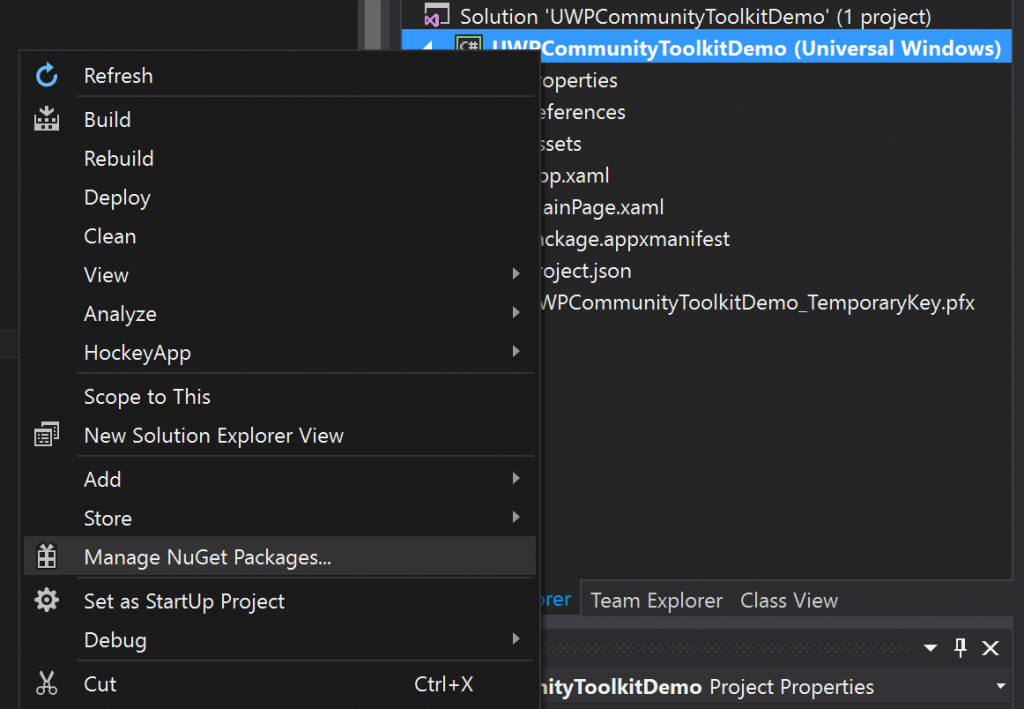The height and width of the screenshot is (709, 1024).
Task: Open the Analyze menu entry
Action: pos(280,314)
